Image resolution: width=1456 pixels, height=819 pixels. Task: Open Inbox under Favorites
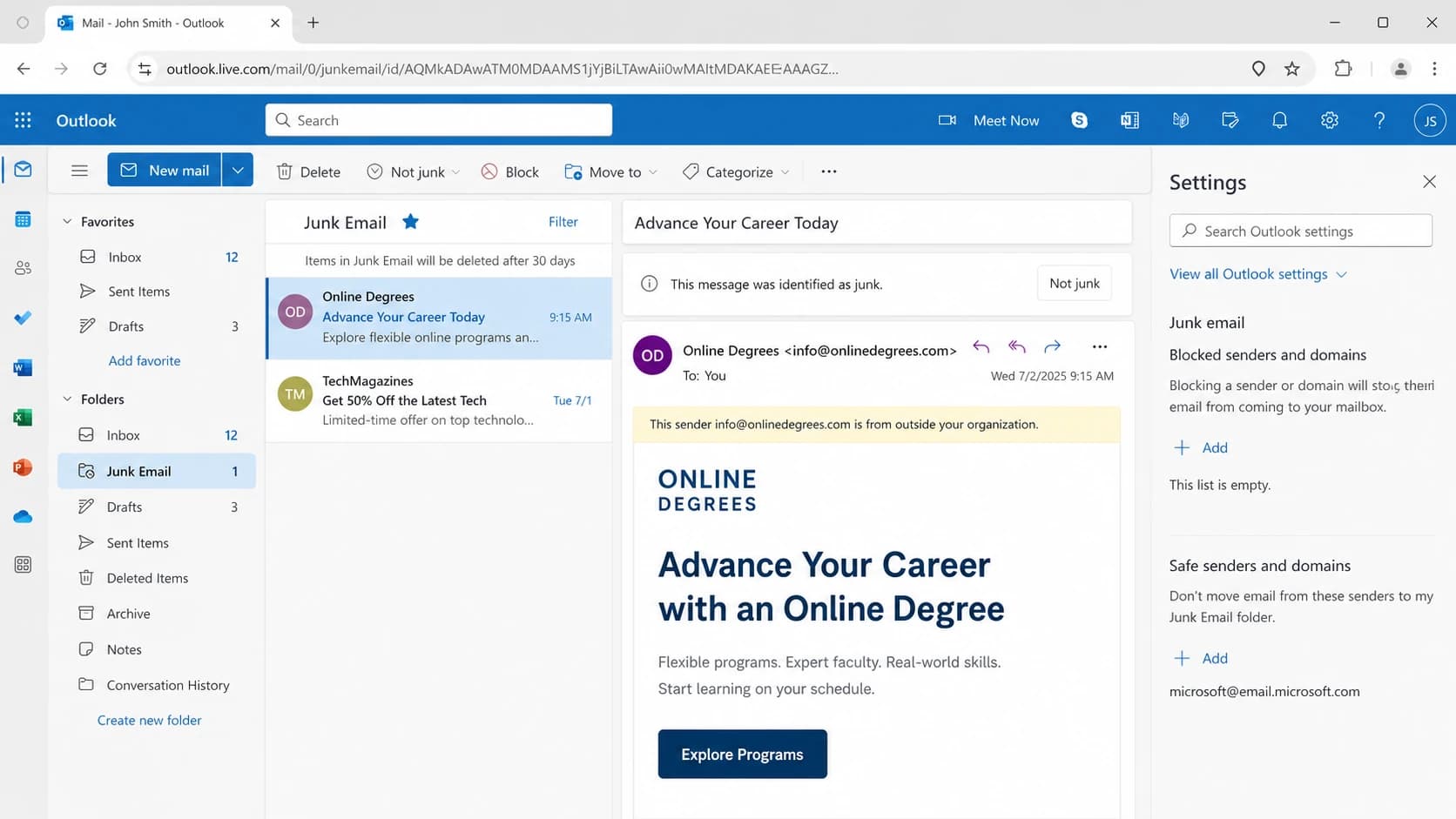[157, 257]
